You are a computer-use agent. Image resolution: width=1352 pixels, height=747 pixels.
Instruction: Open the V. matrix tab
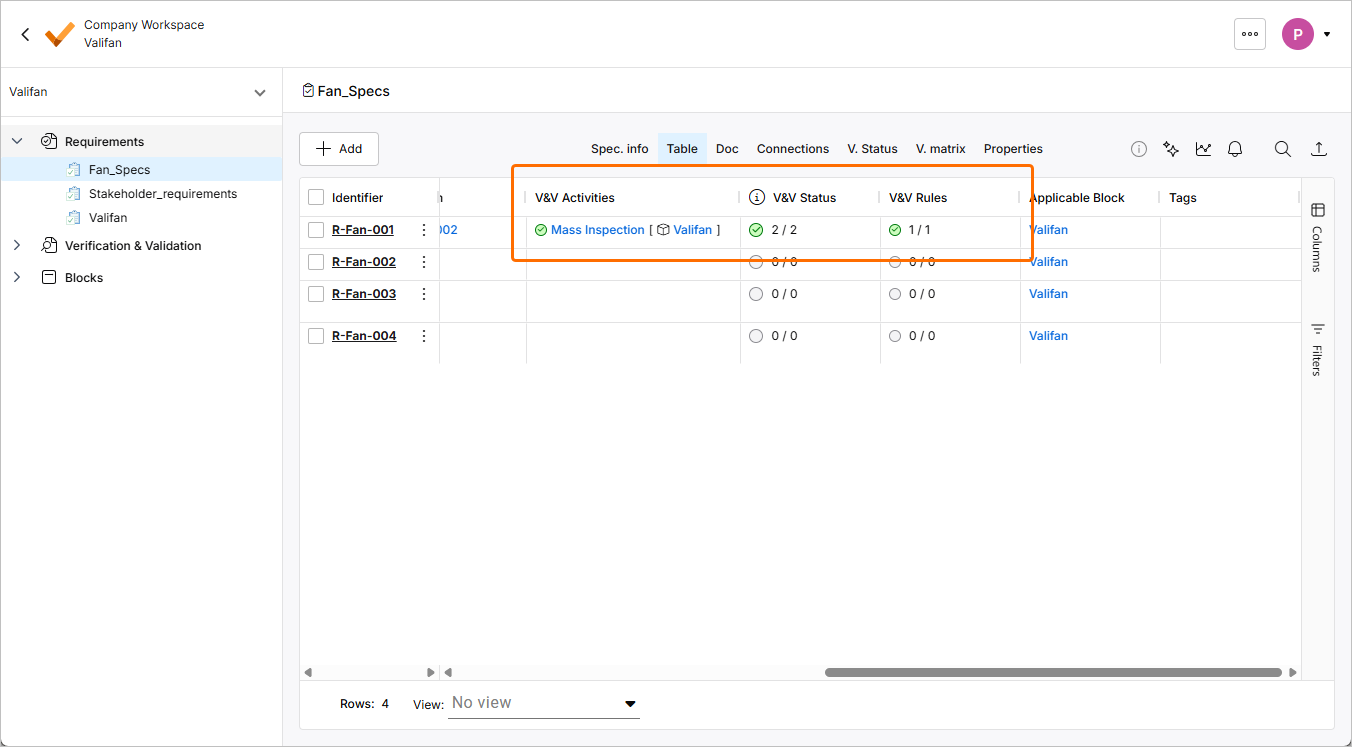click(x=941, y=149)
